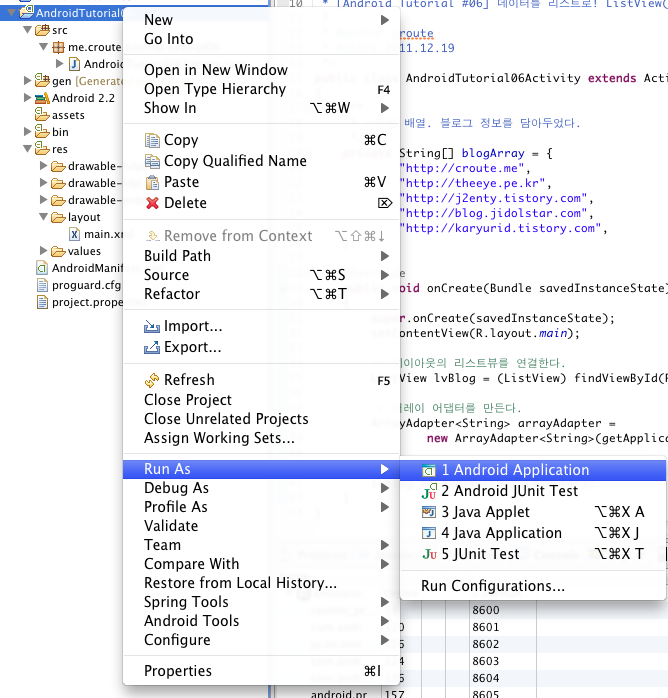Select Open Type Hierarchy
This screenshot has width=668, height=698.
(262, 89)
